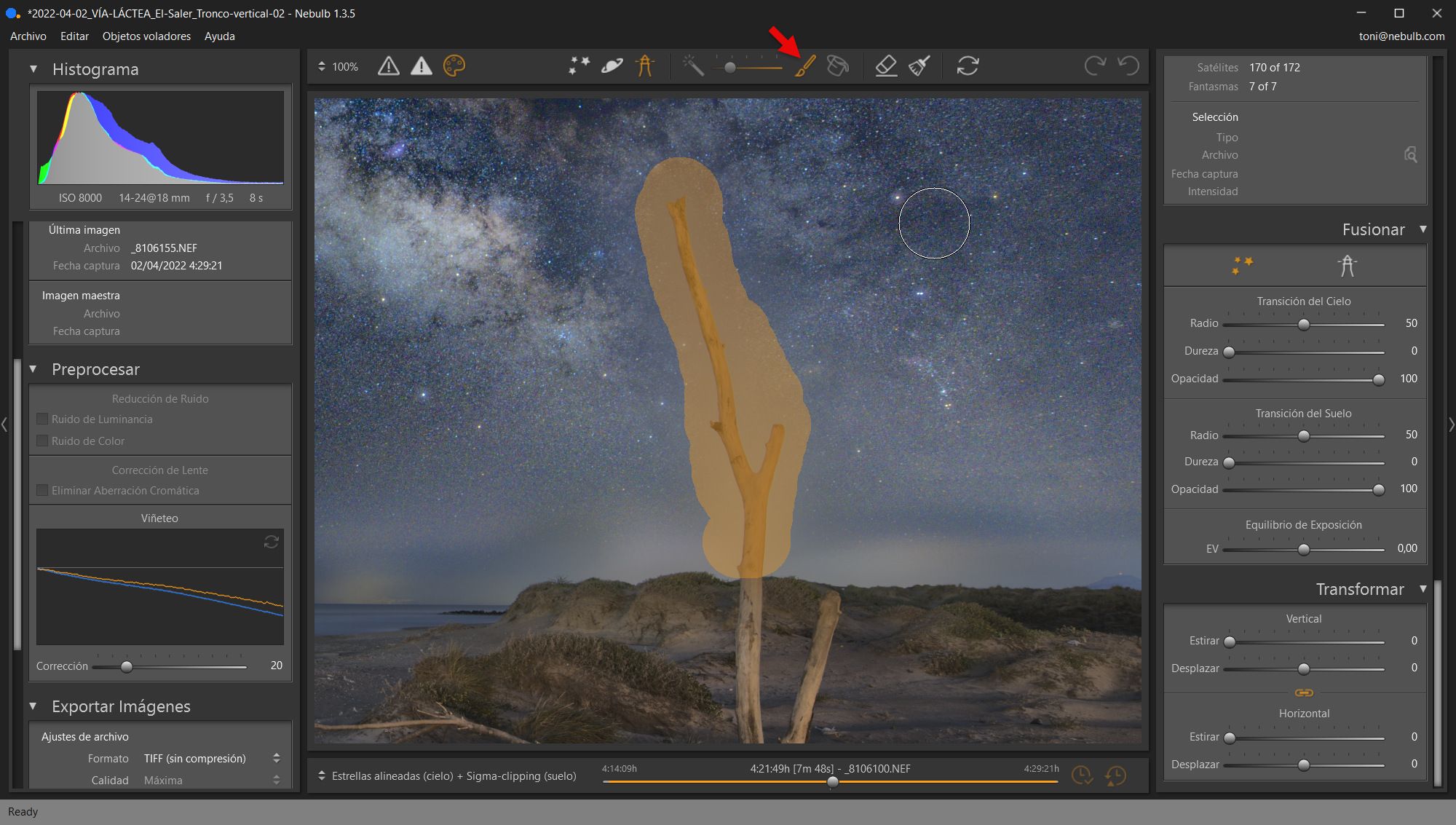Adjust Transición del Suelo Opacidad slider
This screenshot has height=825, width=1456.
1303,490
